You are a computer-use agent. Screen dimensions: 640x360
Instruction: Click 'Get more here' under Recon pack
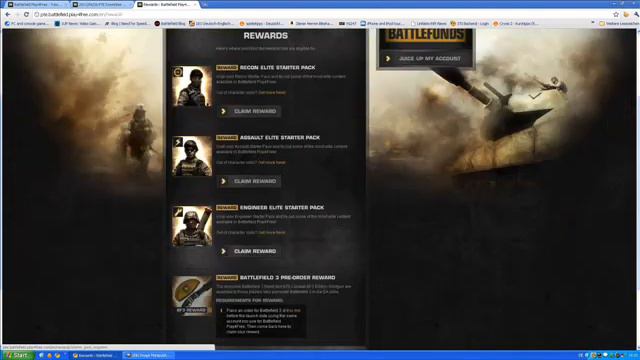click(272, 93)
